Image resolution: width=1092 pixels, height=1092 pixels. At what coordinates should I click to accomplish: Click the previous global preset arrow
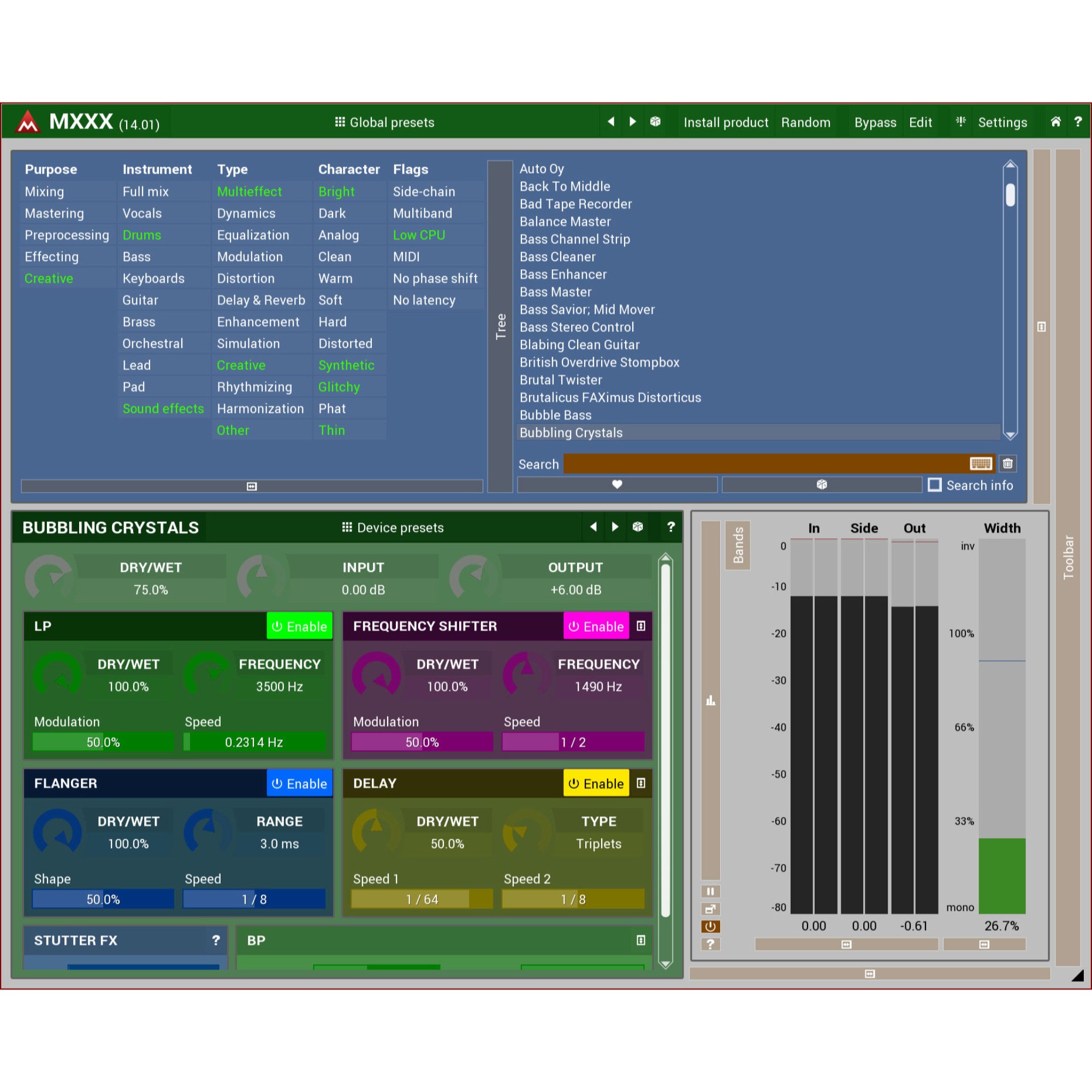[x=610, y=122]
